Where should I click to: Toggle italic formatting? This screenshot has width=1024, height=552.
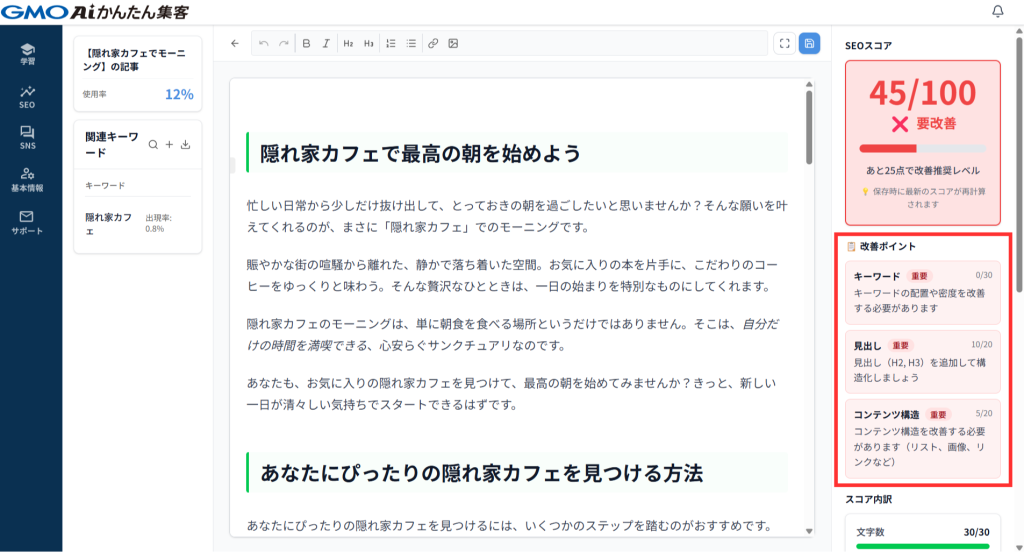[326, 44]
